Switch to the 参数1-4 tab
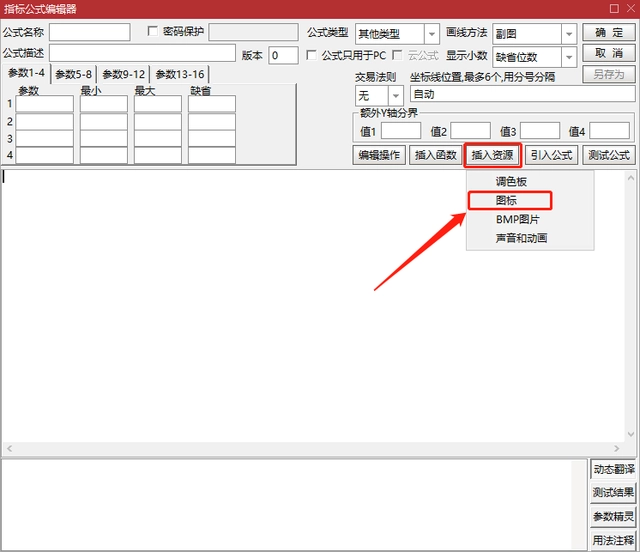640x552 pixels. click(26, 73)
